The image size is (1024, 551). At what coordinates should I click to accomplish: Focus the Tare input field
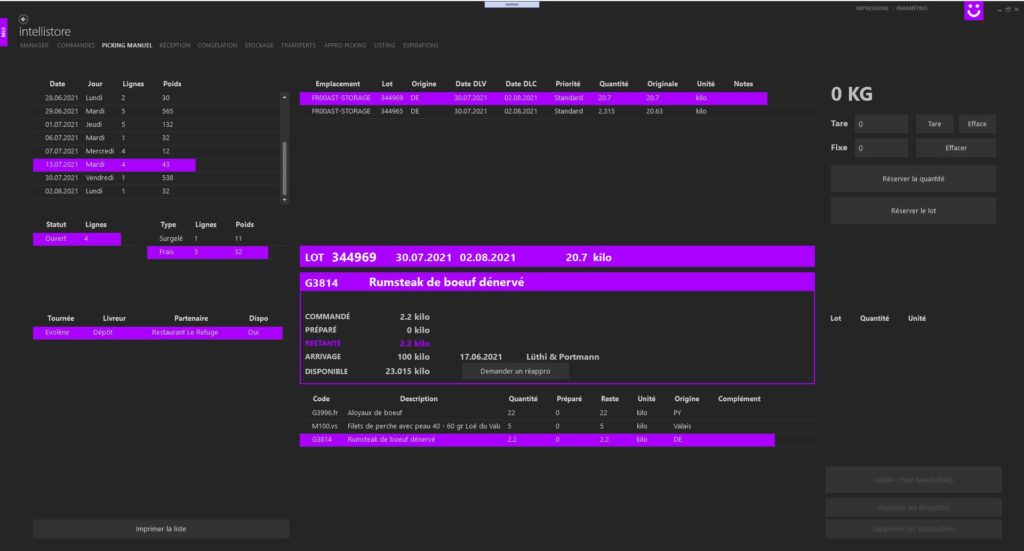880,124
